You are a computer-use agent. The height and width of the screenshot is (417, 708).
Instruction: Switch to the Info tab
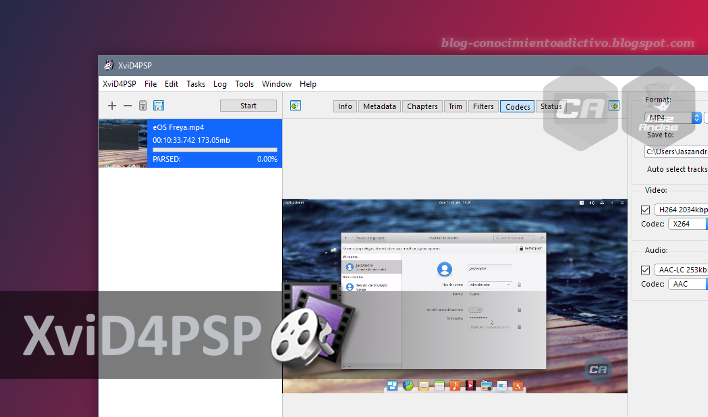[x=345, y=107]
